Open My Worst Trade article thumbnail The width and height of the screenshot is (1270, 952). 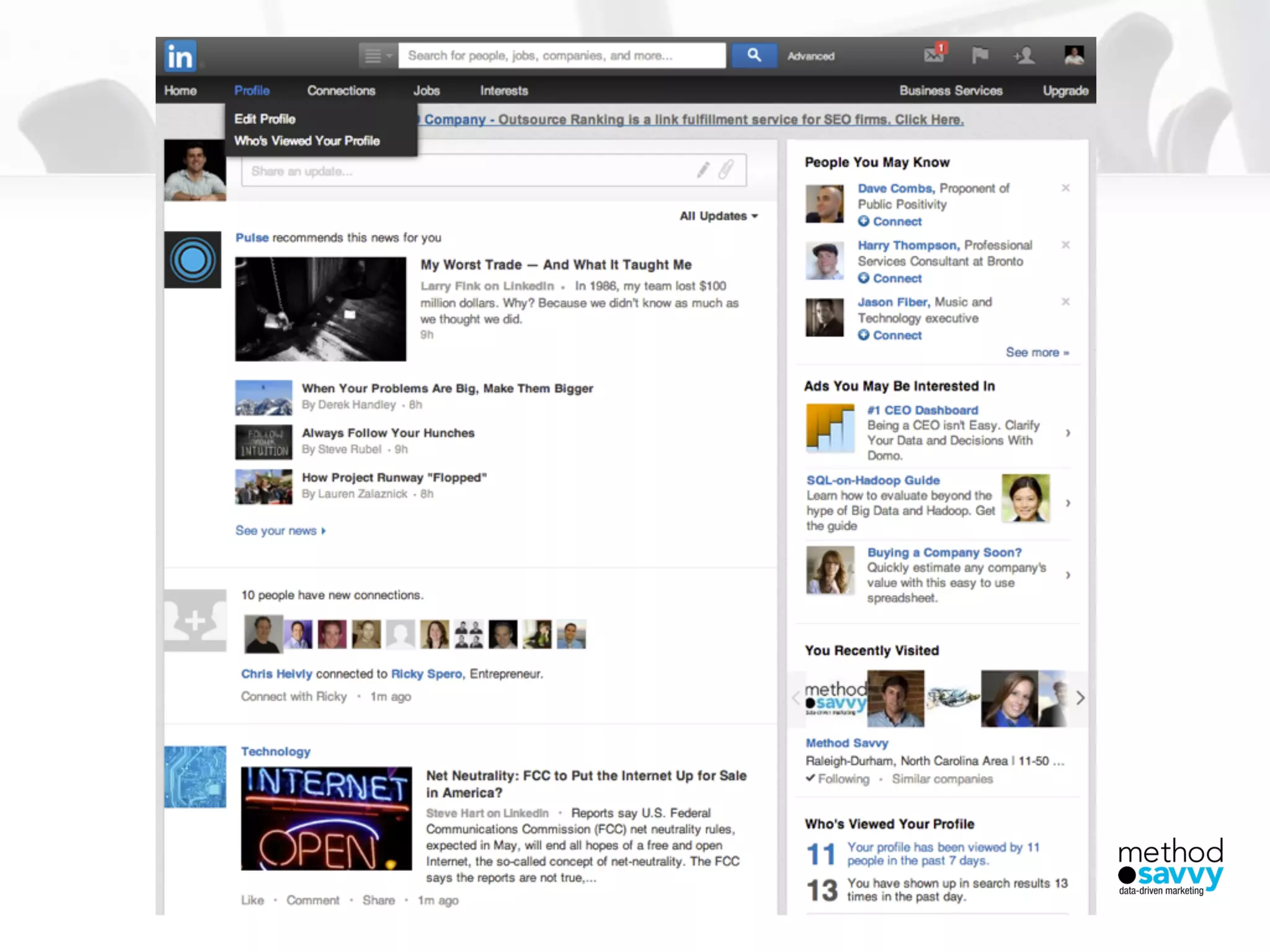tap(321, 309)
